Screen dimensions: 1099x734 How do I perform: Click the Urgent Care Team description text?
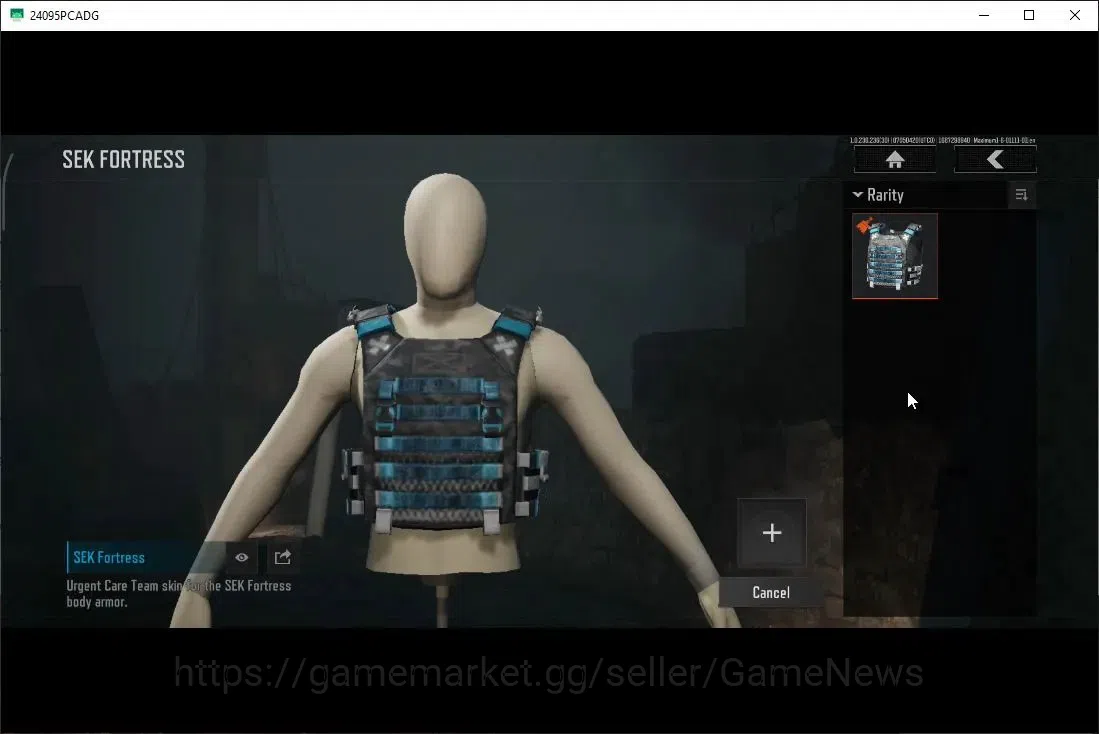click(179, 594)
